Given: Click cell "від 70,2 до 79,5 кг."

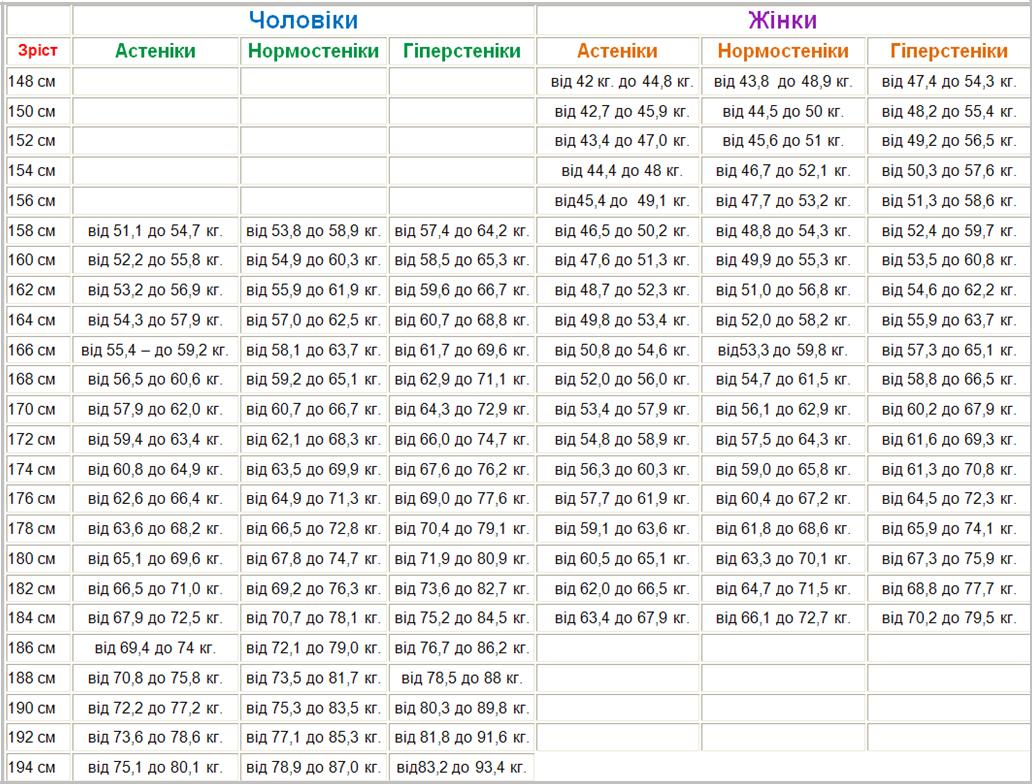Looking at the screenshot, I should coord(949,618).
